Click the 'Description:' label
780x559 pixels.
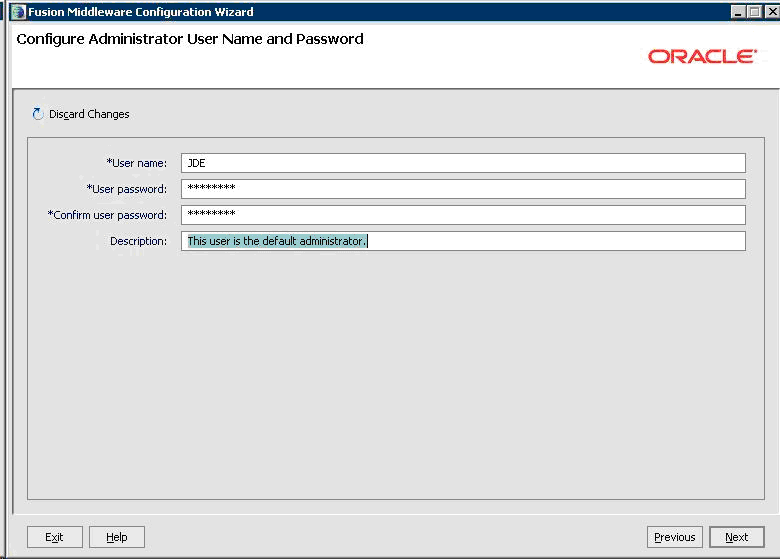pyautogui.click(x=138, y=241)
